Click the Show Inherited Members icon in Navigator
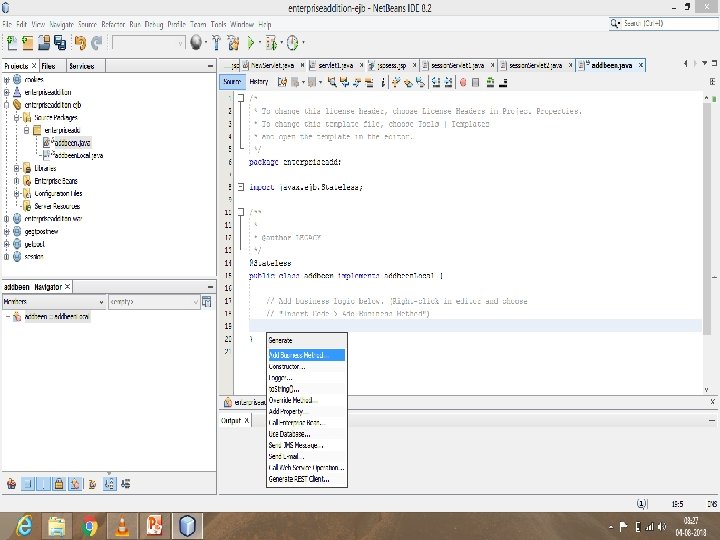 point(11,484)
